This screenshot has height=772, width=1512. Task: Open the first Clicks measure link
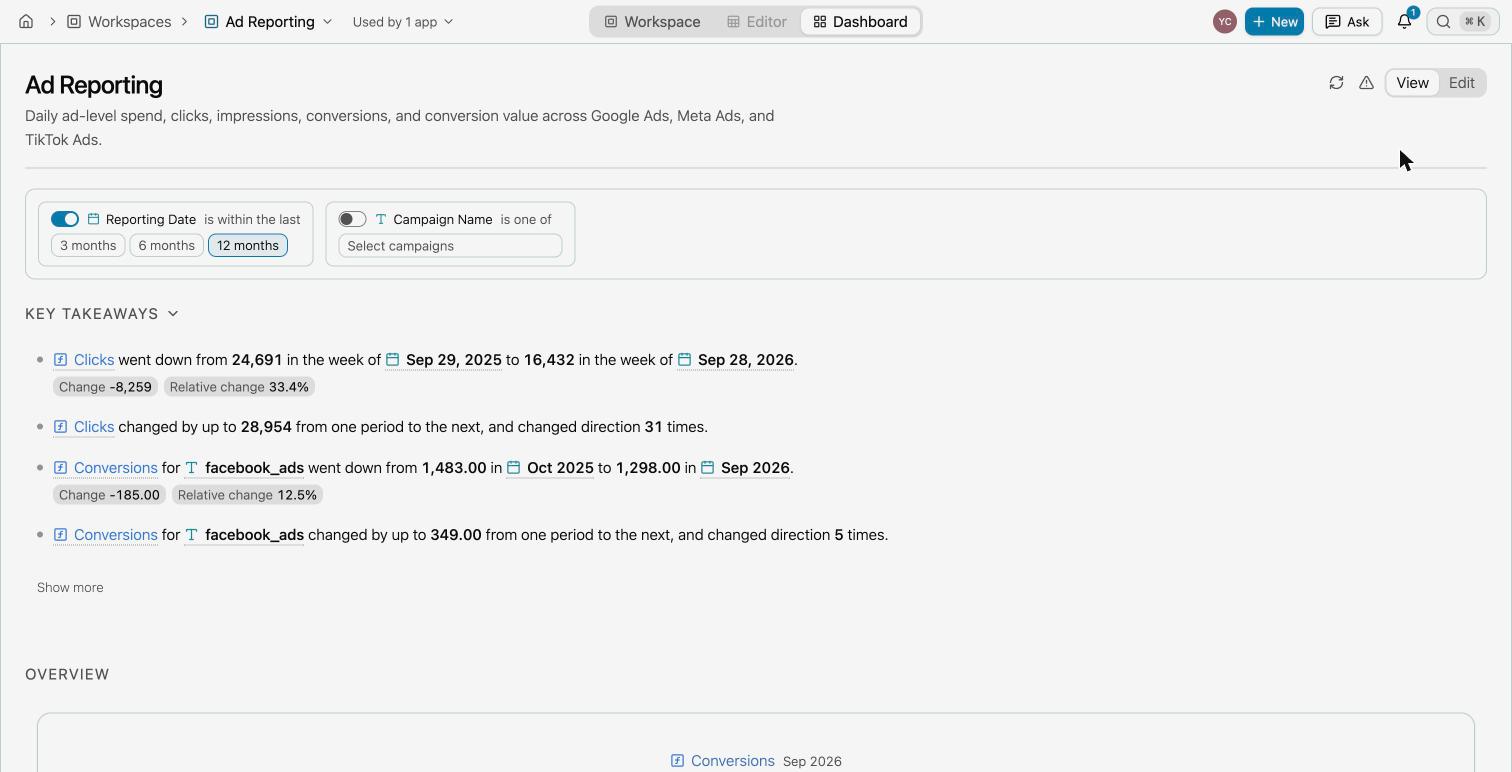tap(94, 359)
